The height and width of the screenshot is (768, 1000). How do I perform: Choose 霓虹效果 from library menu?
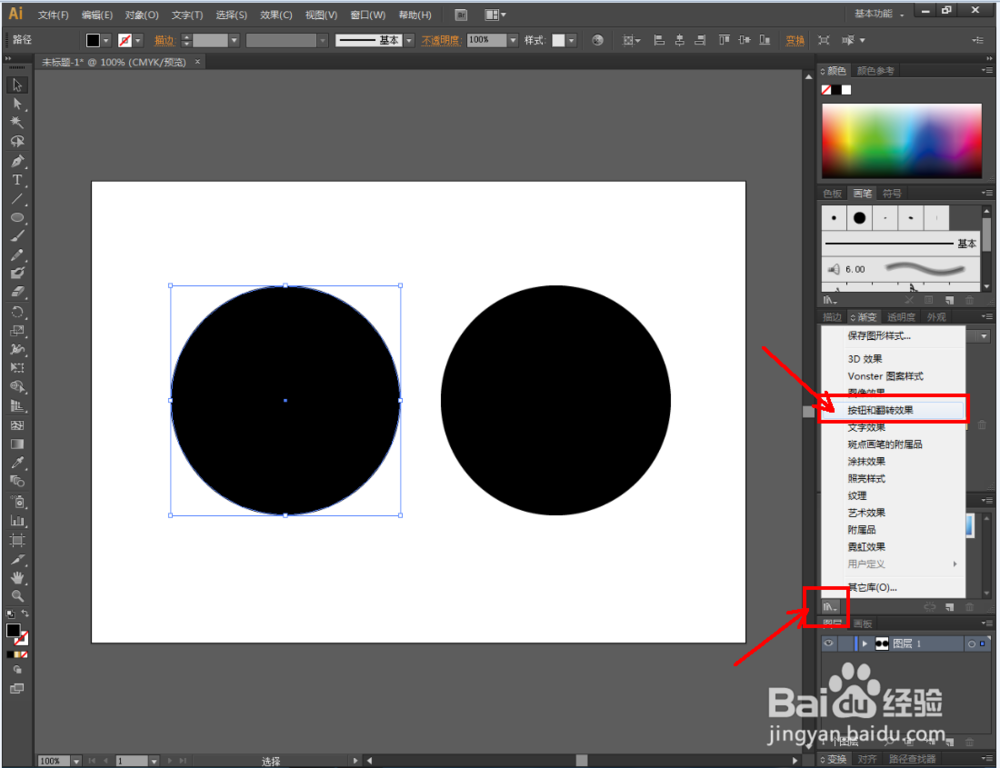[893, 547]
